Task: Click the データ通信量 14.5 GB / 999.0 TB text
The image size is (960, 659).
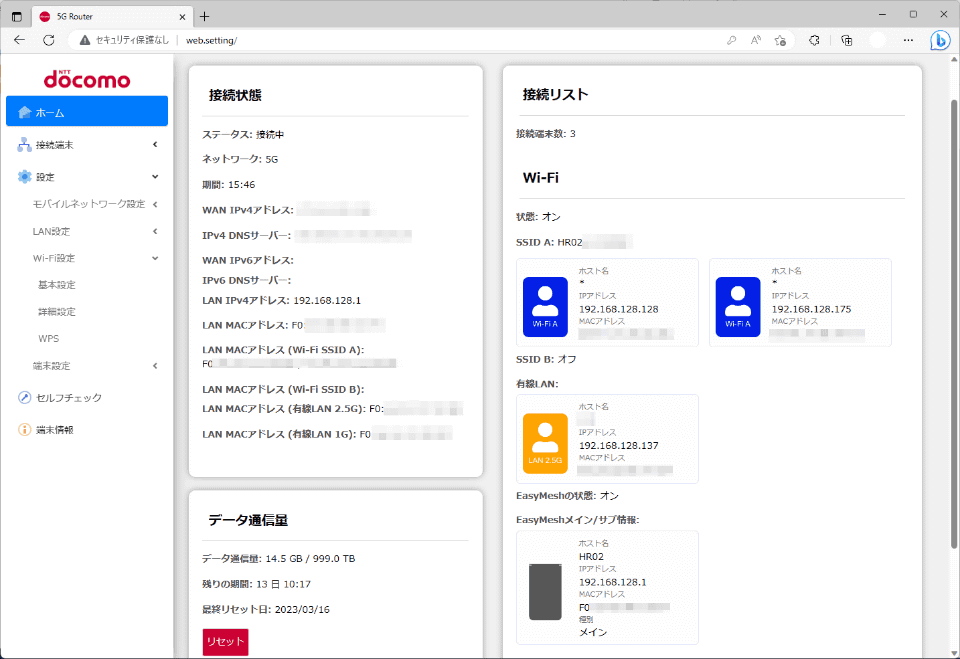Action: [x=279, y=559]
